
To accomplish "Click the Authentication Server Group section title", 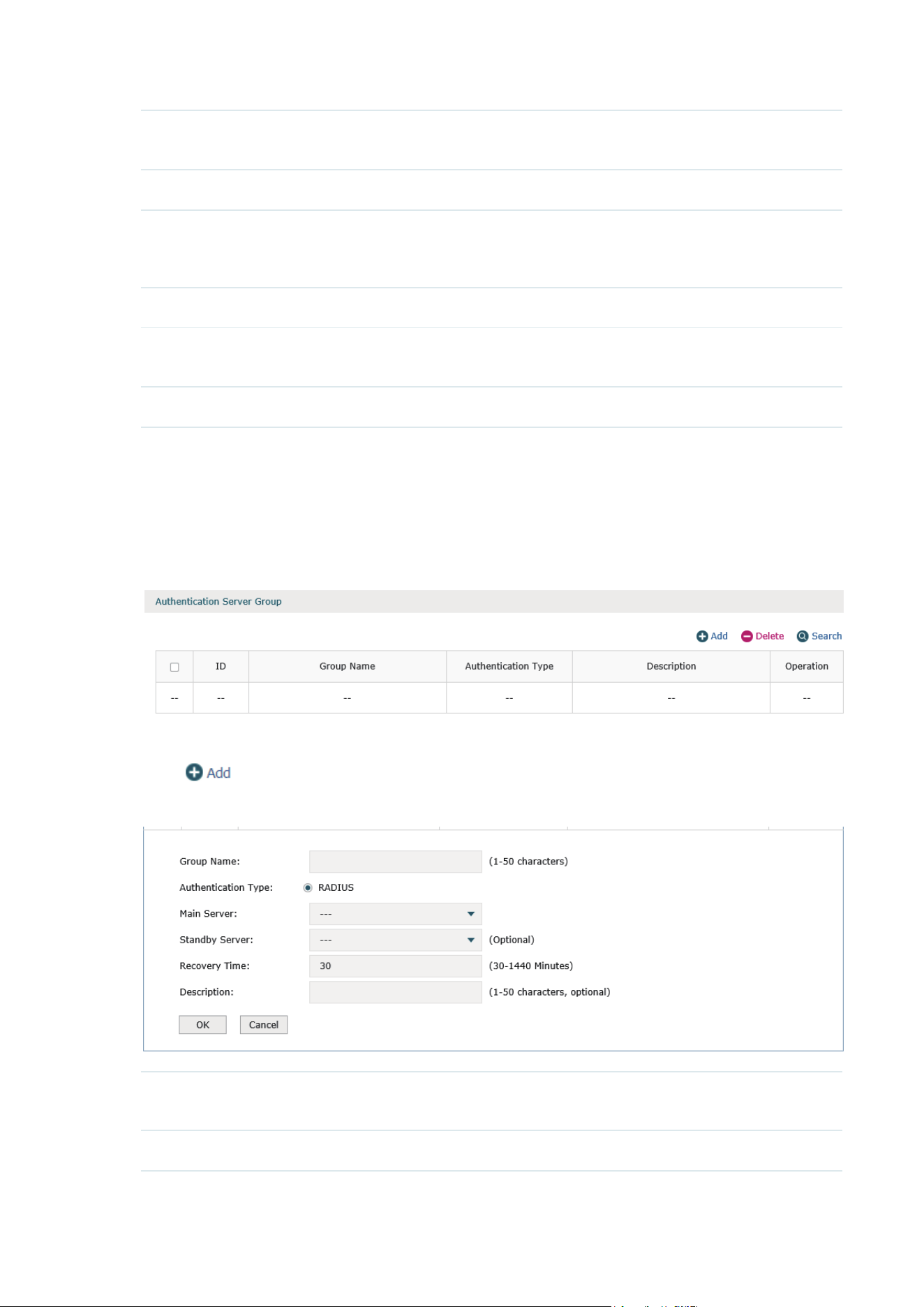I will pos(218,601).
